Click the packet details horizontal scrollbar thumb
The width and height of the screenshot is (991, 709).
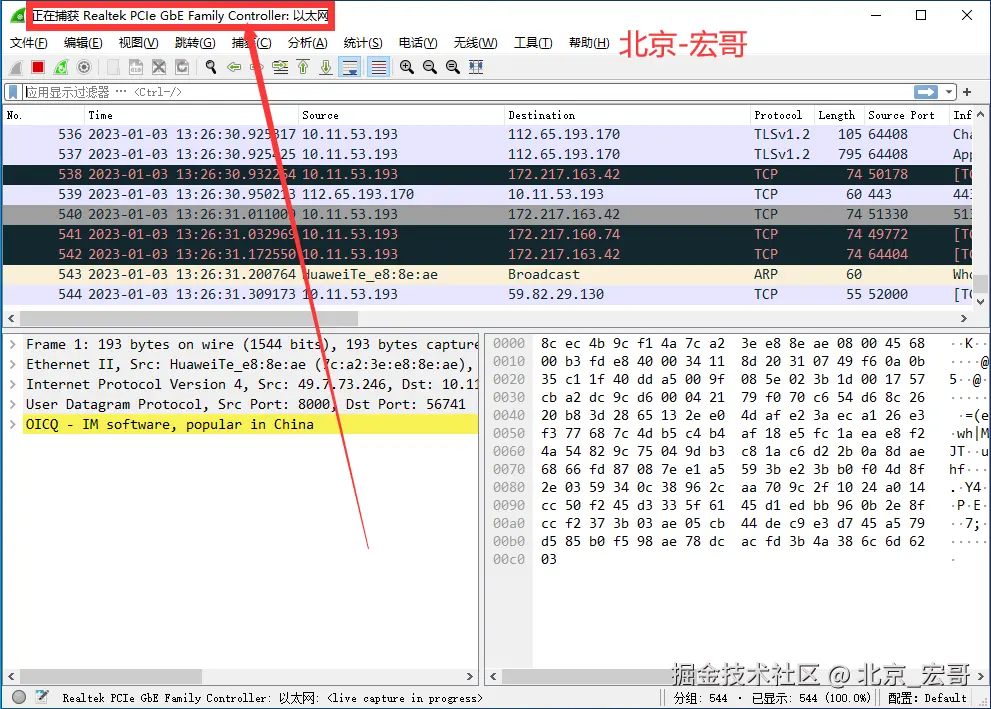click(x=111, y=676)
